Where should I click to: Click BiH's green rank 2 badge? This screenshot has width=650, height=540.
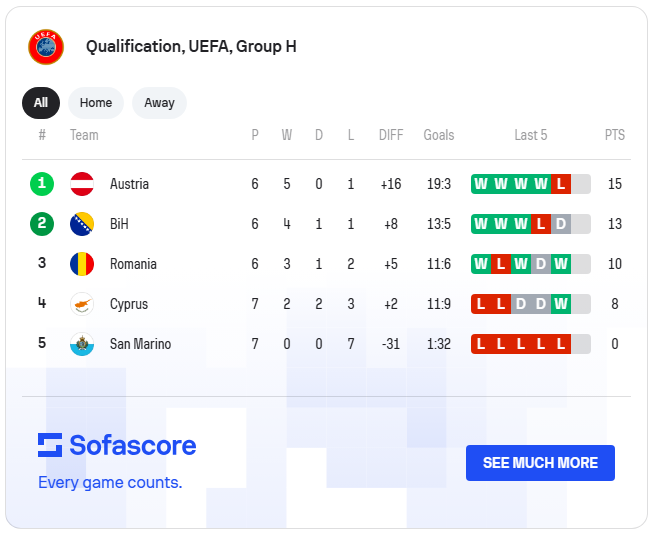point(42,224)
